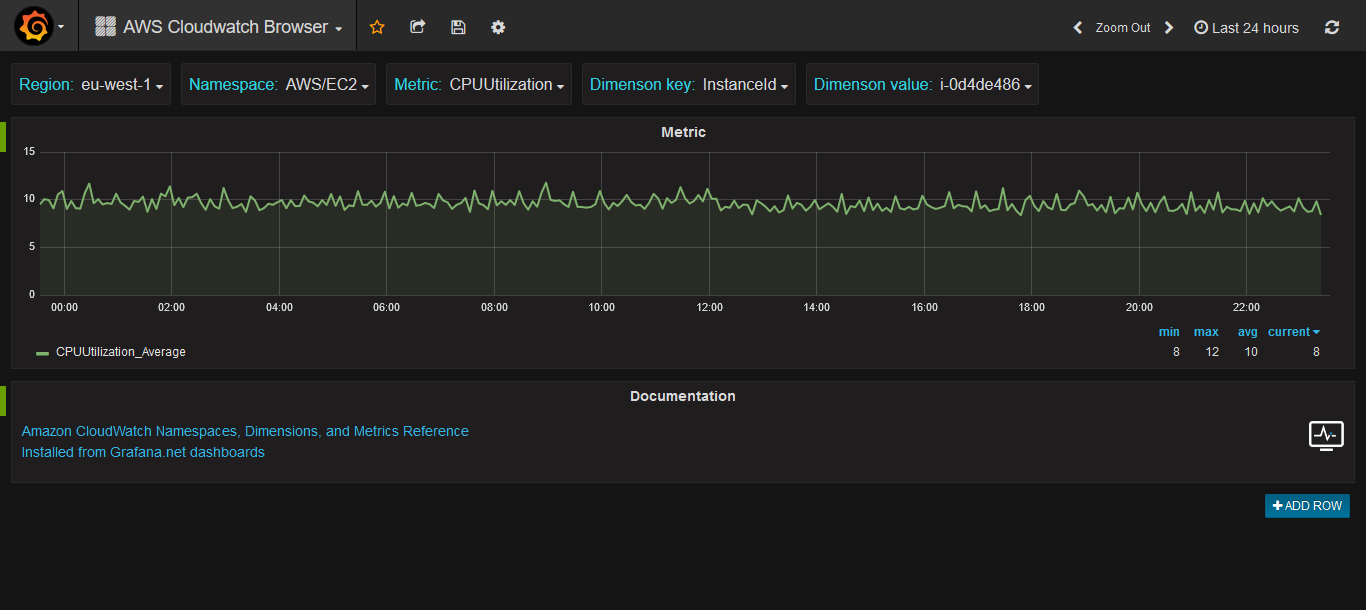Star this dashboard as favorite
This screenshot has width=1366, height=610.
(x=377, y=27)
